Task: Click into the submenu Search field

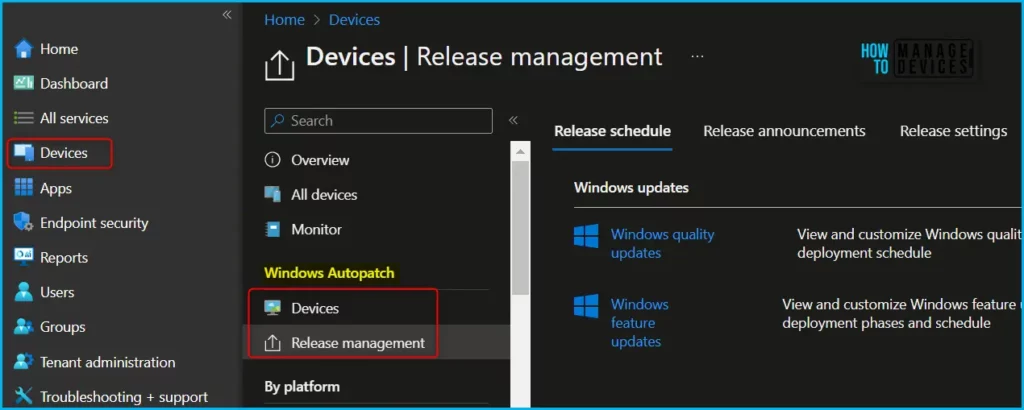Action: [x=378, y=121]
